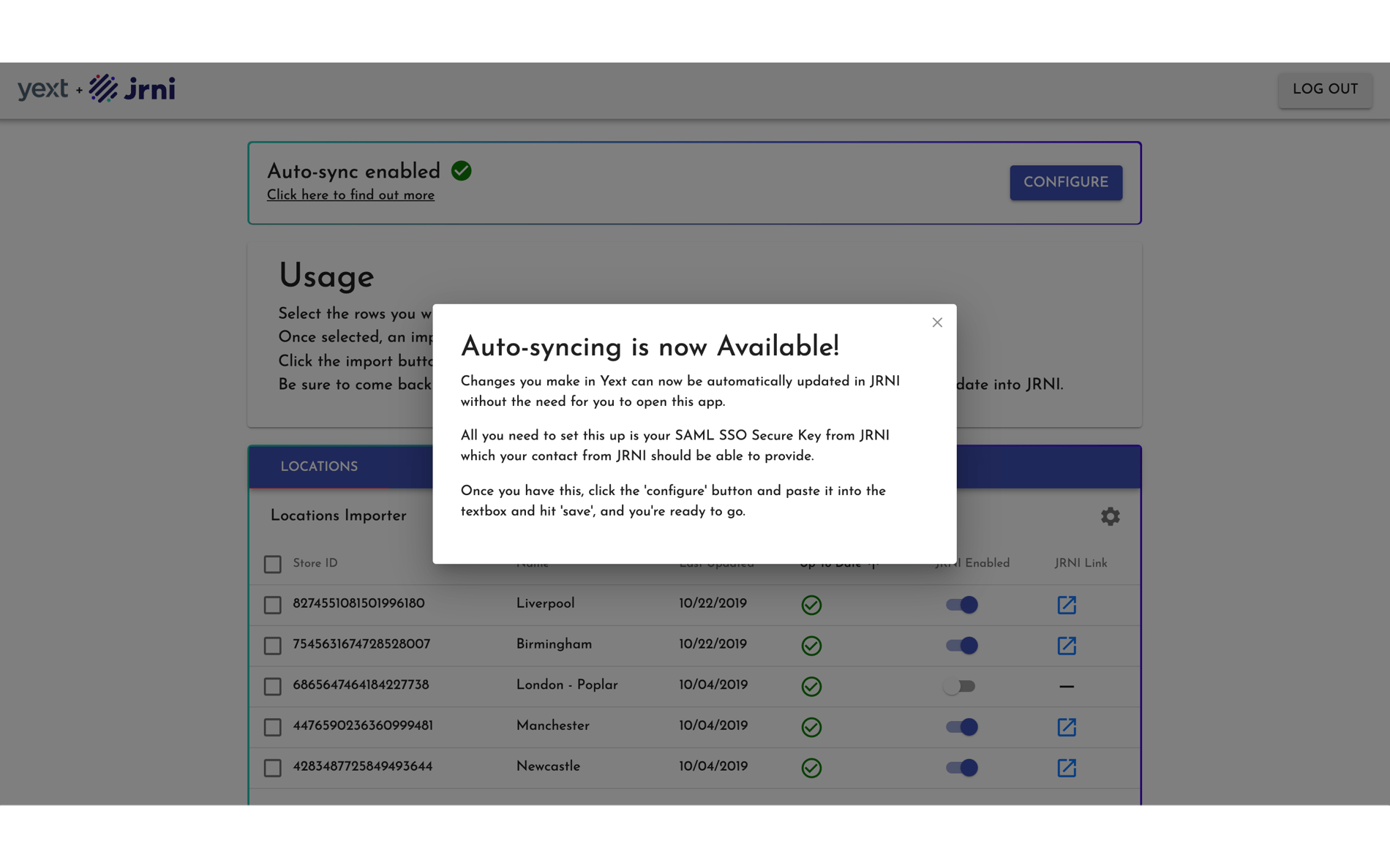The image size is (1390, 868).
Task: Toggle JRNI Enabled for Birmingham
Action: coord(961,646)
